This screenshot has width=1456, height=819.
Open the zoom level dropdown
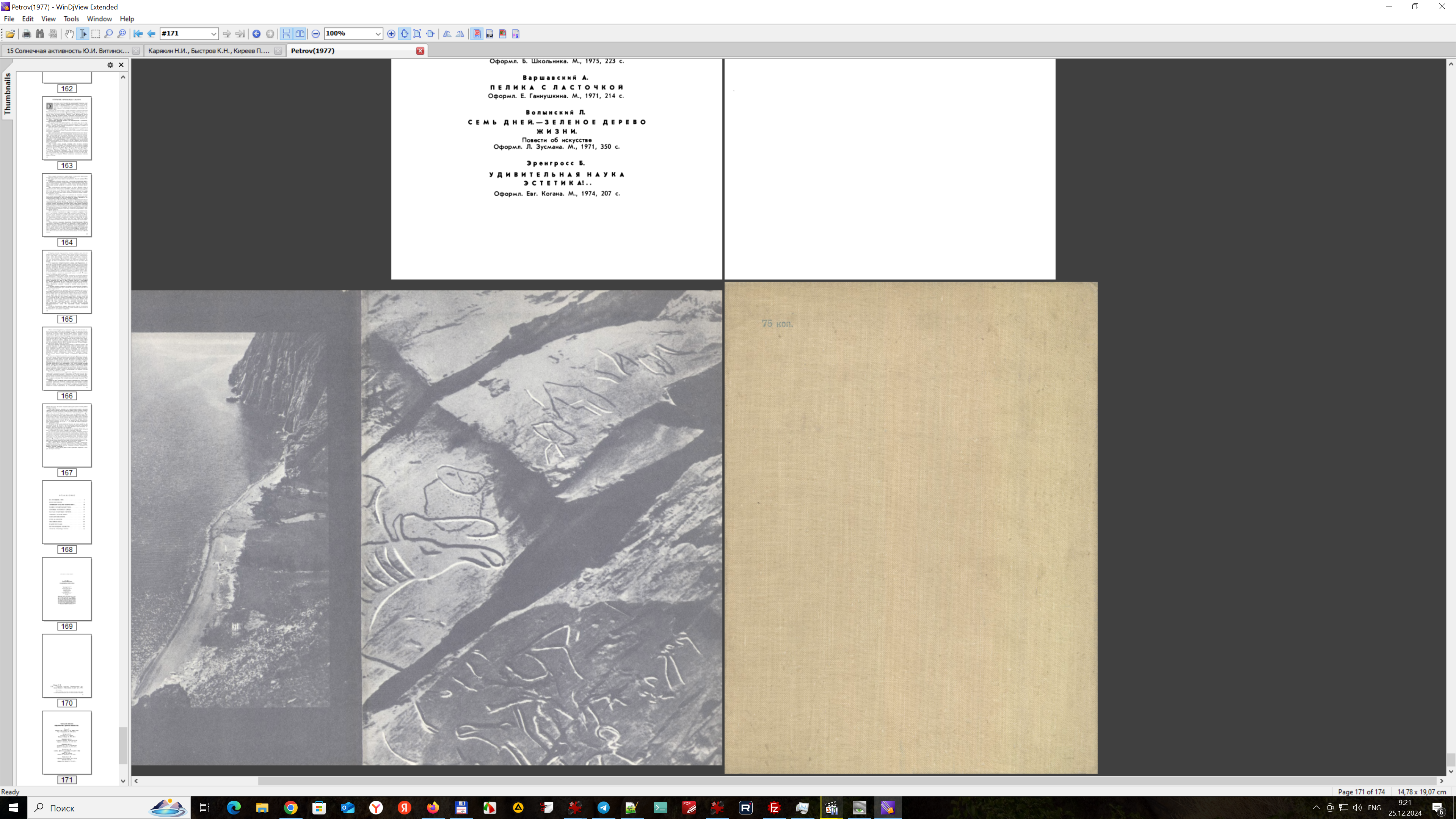[x=378, y=34]
